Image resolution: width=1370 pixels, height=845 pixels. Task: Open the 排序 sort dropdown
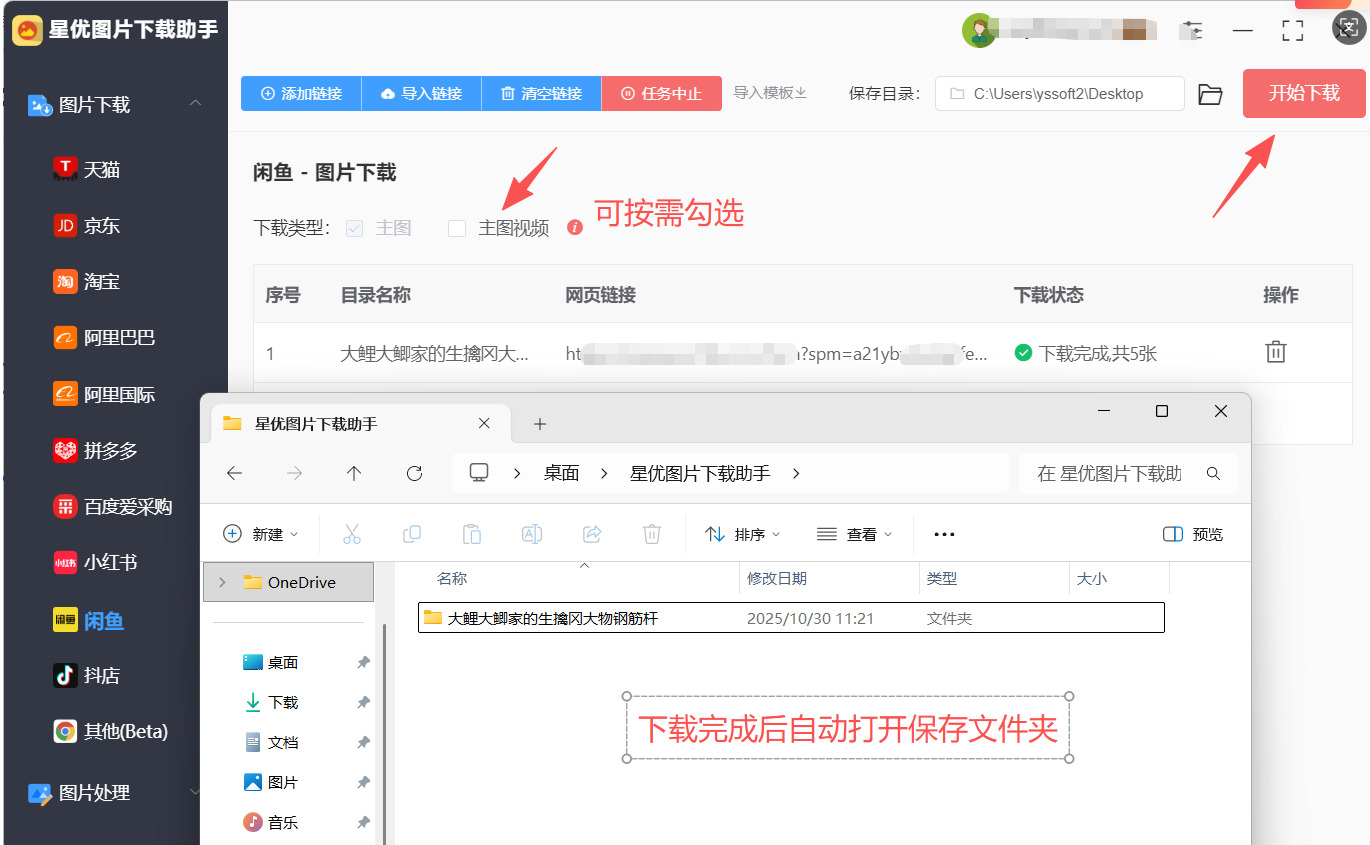[743, 534]
